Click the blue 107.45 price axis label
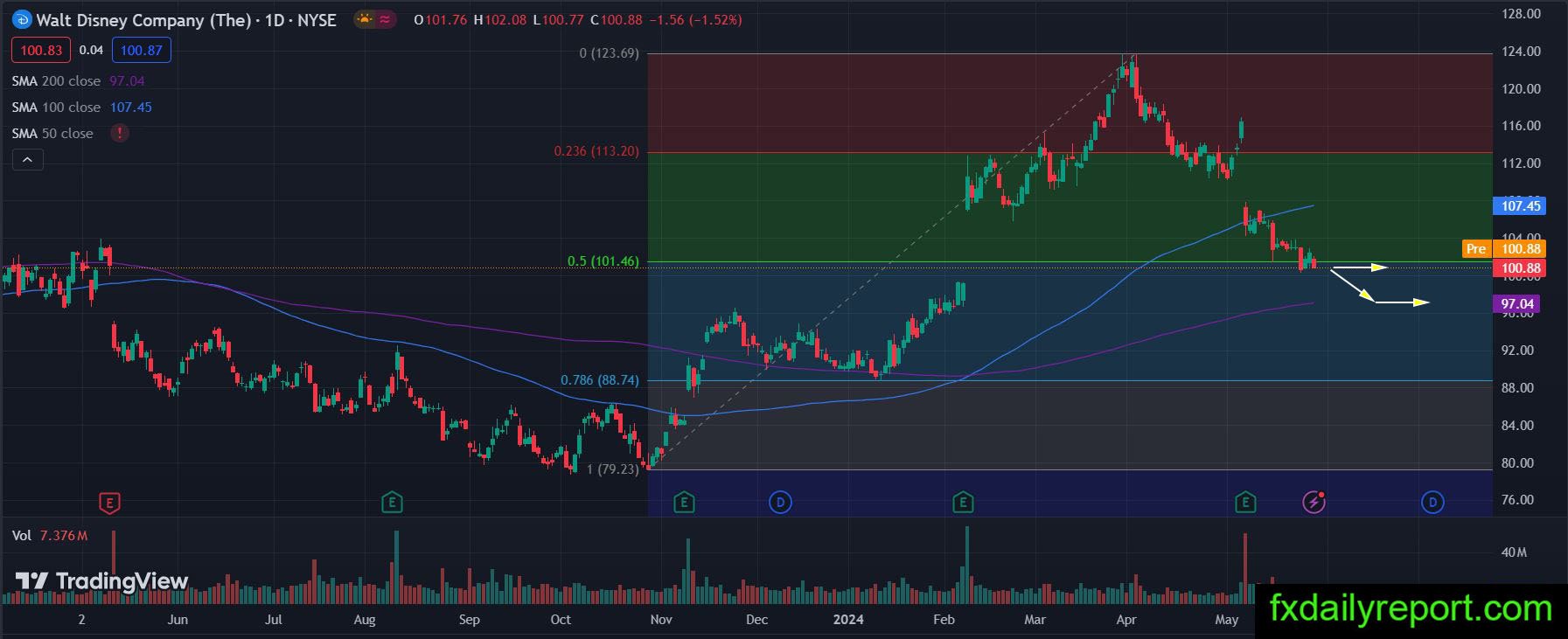The image size is (1568, 639). 1521,206
